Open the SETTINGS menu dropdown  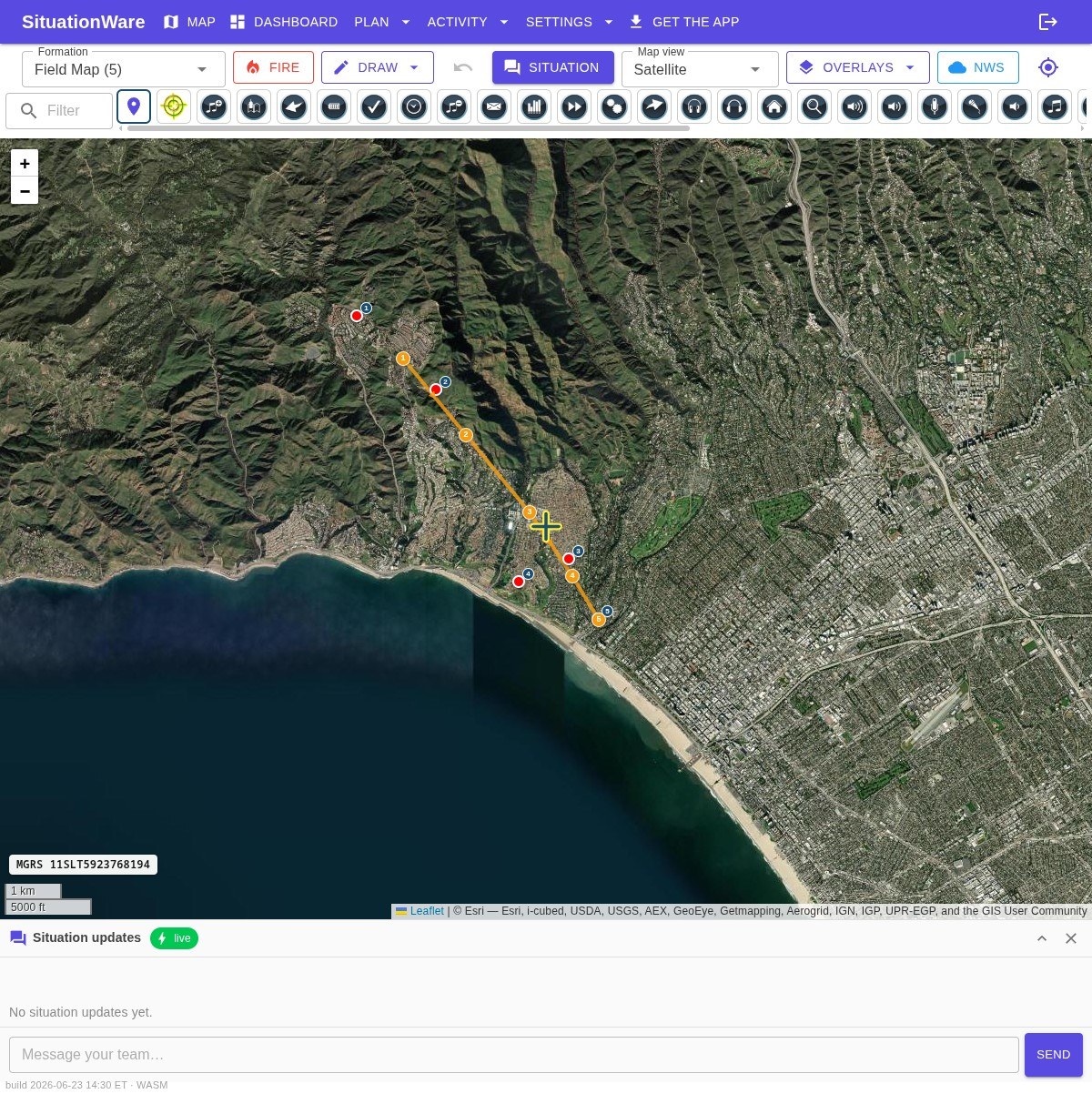570,22
